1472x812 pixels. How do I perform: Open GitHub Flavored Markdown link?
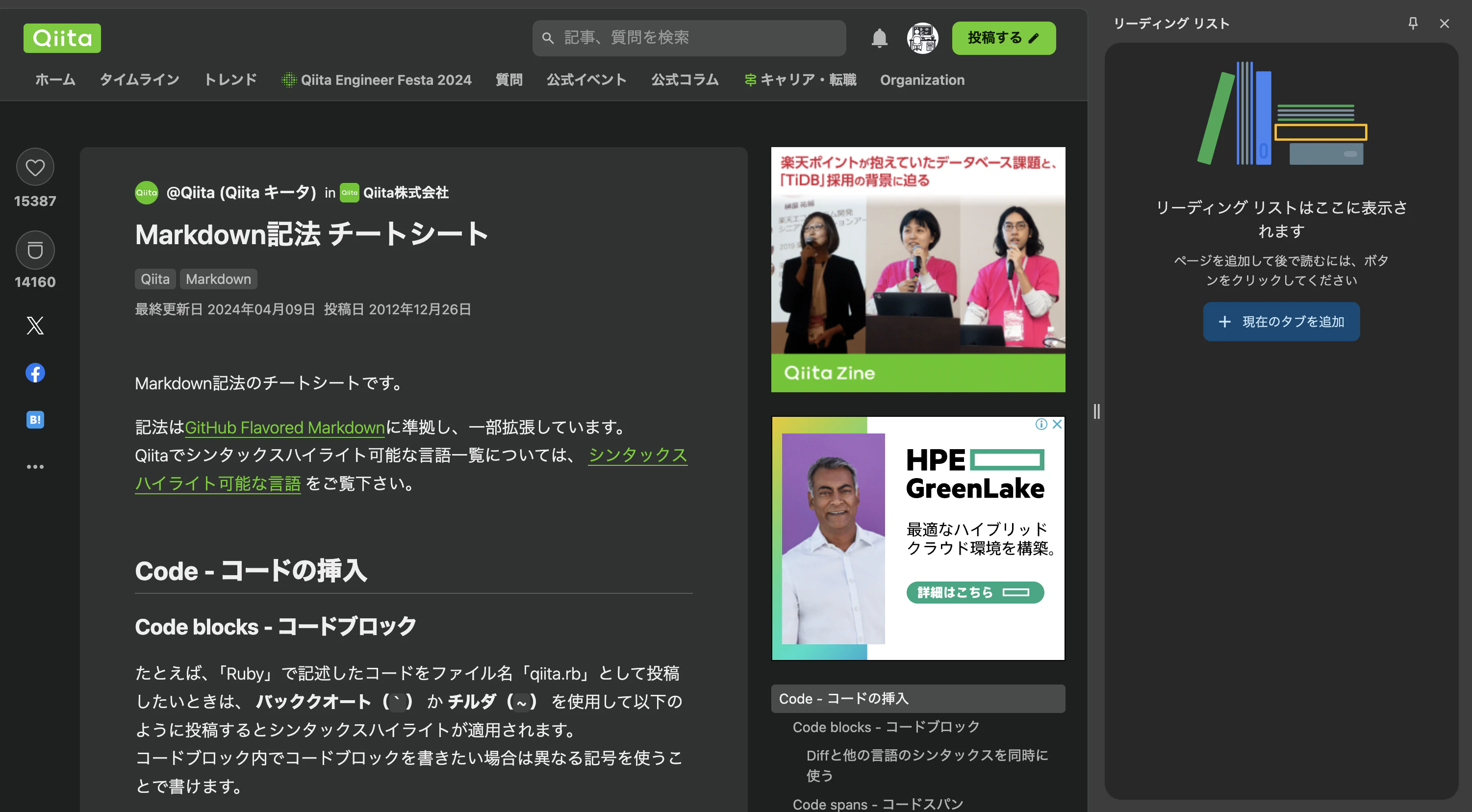coord(284,428)
